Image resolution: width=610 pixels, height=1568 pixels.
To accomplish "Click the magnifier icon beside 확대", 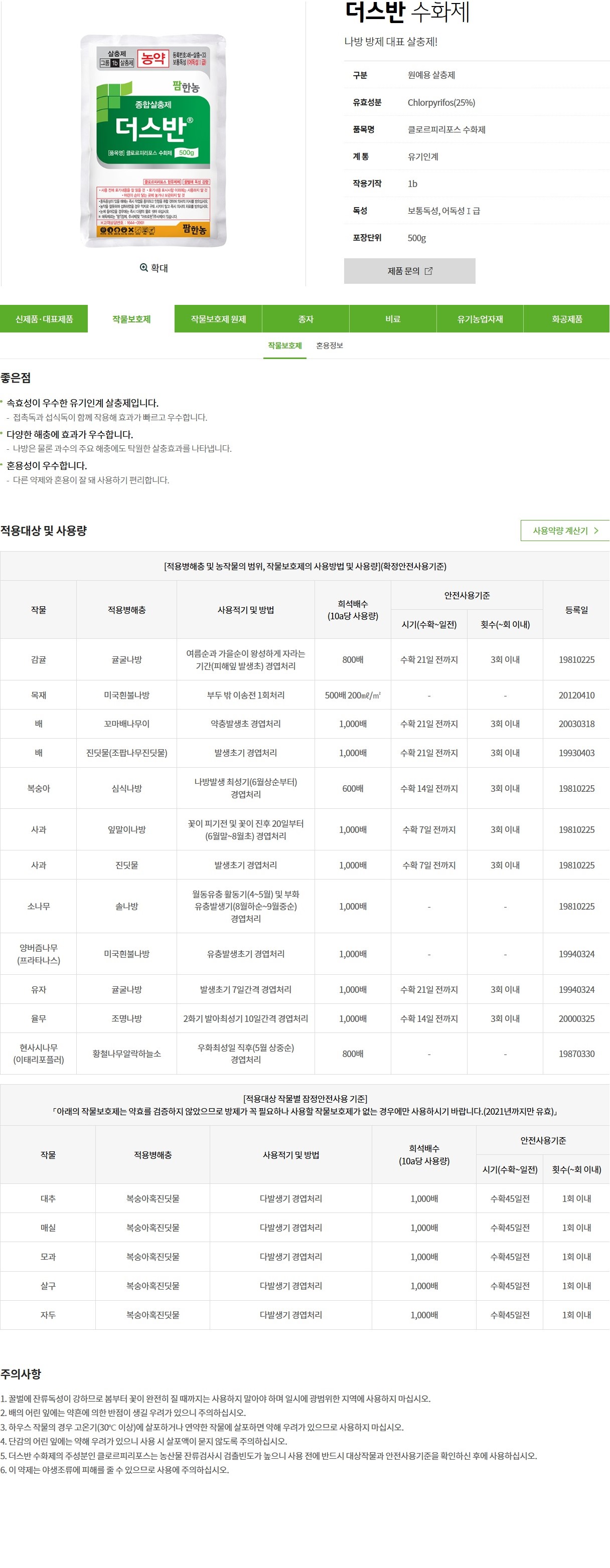I will [x=143, y=268].
